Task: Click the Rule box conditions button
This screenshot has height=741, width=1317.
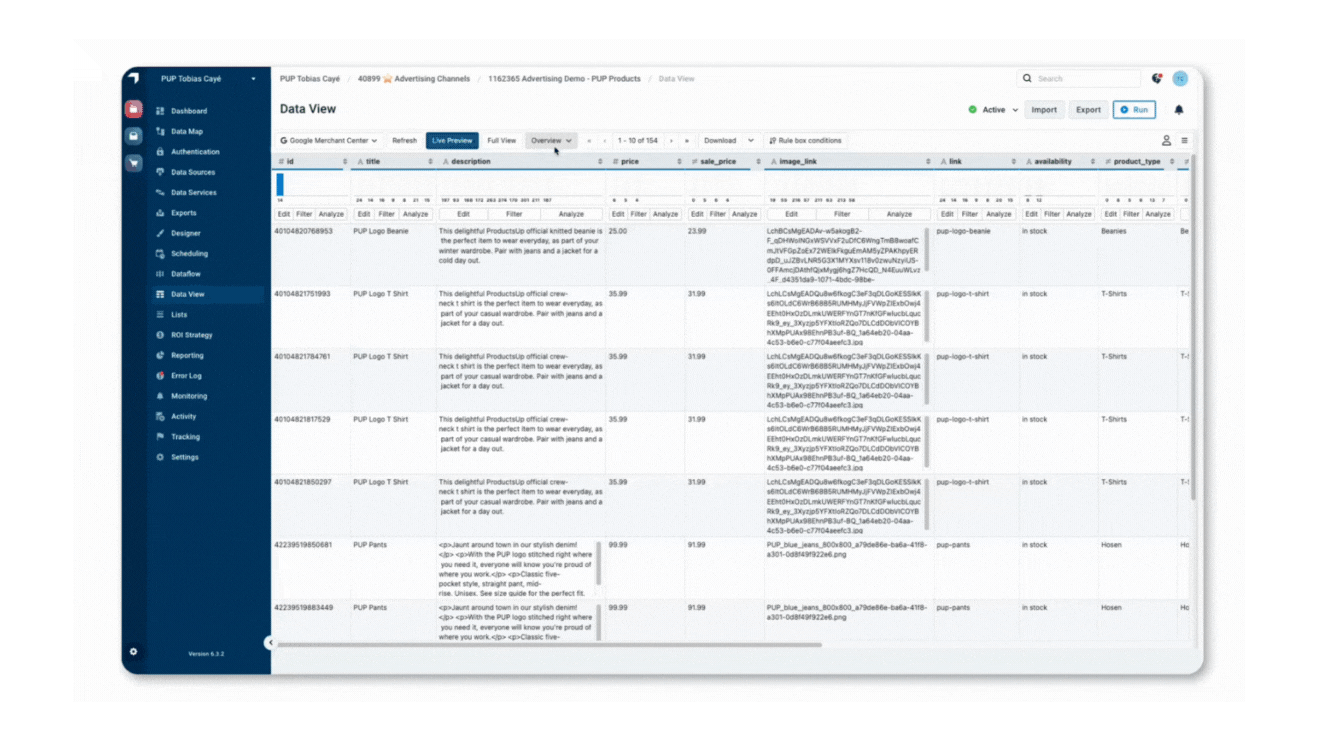Action: (805, 141)
